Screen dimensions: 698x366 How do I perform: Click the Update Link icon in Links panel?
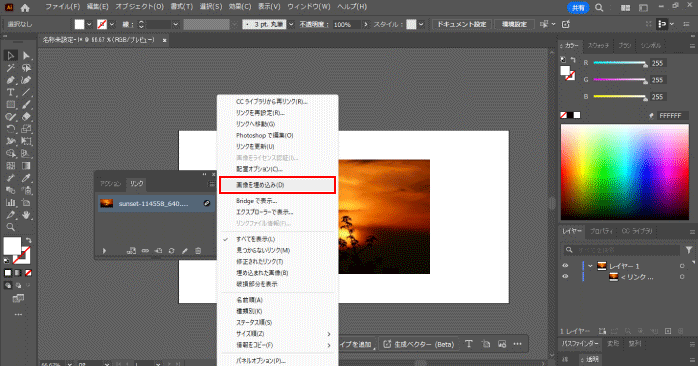coord(171,251)
